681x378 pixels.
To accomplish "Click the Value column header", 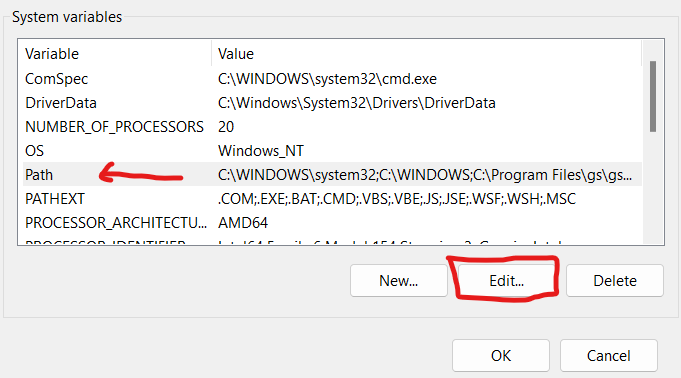I will (x=426, y=54).
